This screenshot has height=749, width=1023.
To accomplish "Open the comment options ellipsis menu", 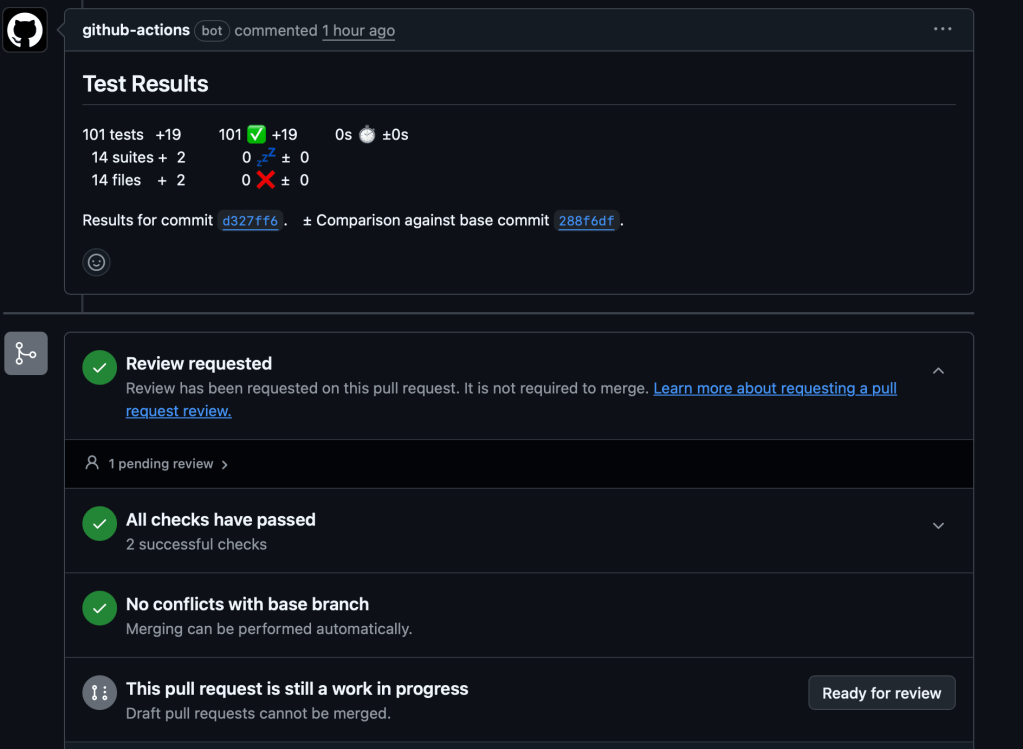I will coord(942,29).
